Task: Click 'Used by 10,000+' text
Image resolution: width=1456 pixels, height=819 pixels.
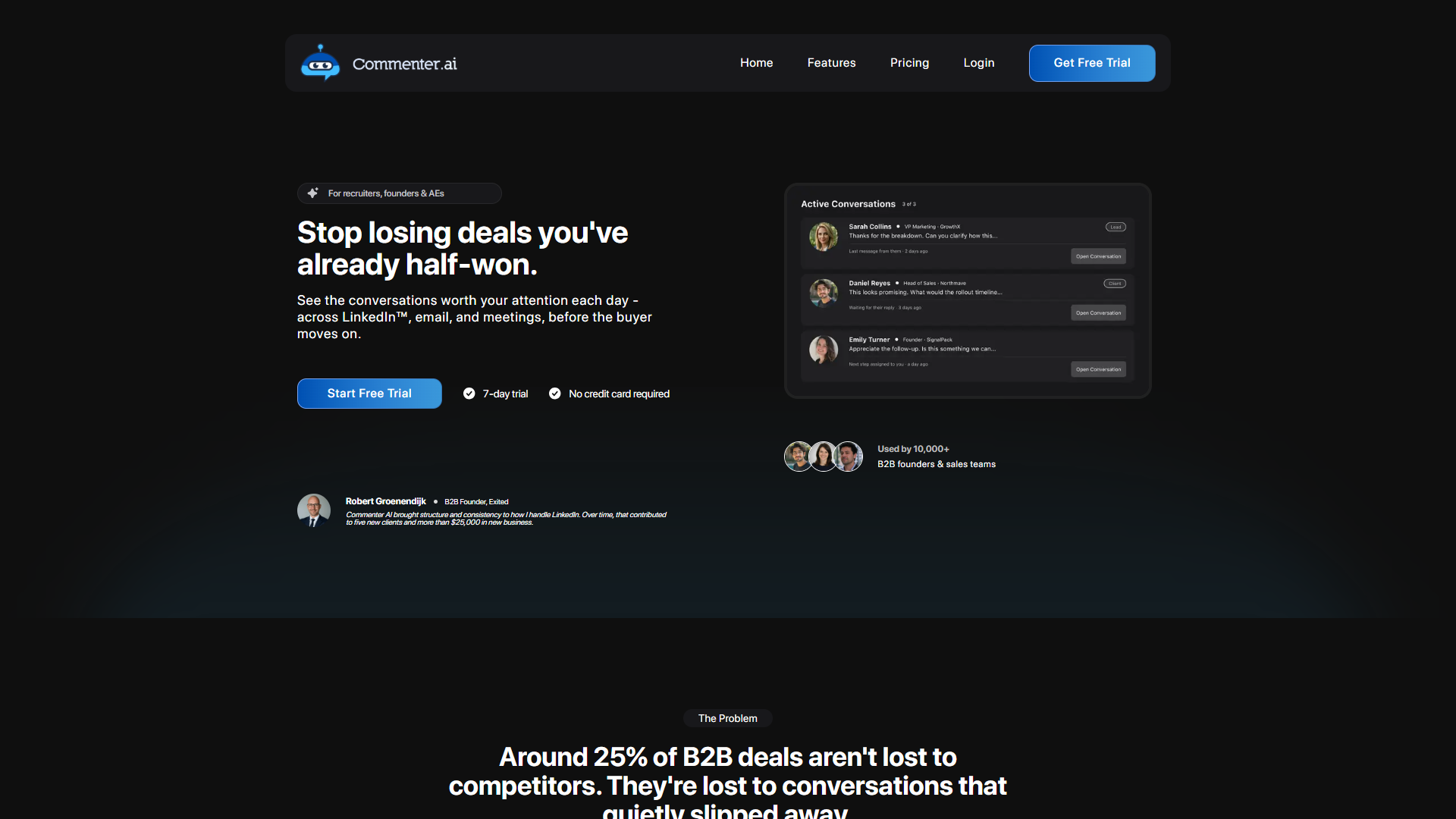Action: pos(913,449)
